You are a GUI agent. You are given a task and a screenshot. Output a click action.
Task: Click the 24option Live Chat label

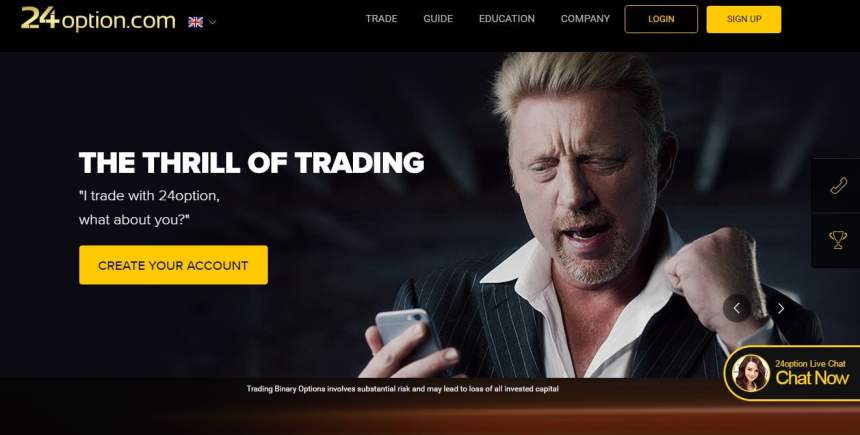click(810, 363)
